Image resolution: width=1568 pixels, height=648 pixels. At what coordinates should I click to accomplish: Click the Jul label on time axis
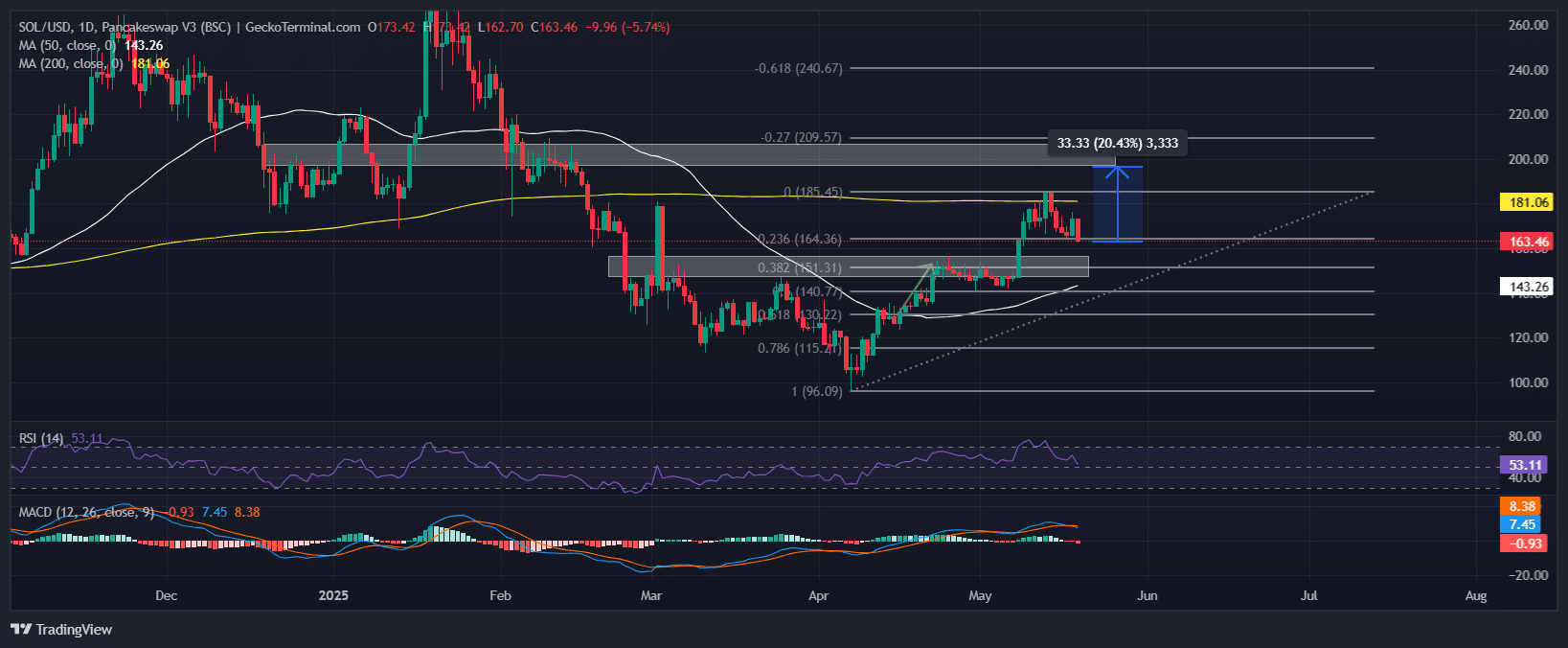pyautogui.click(x=1308, y=595)
